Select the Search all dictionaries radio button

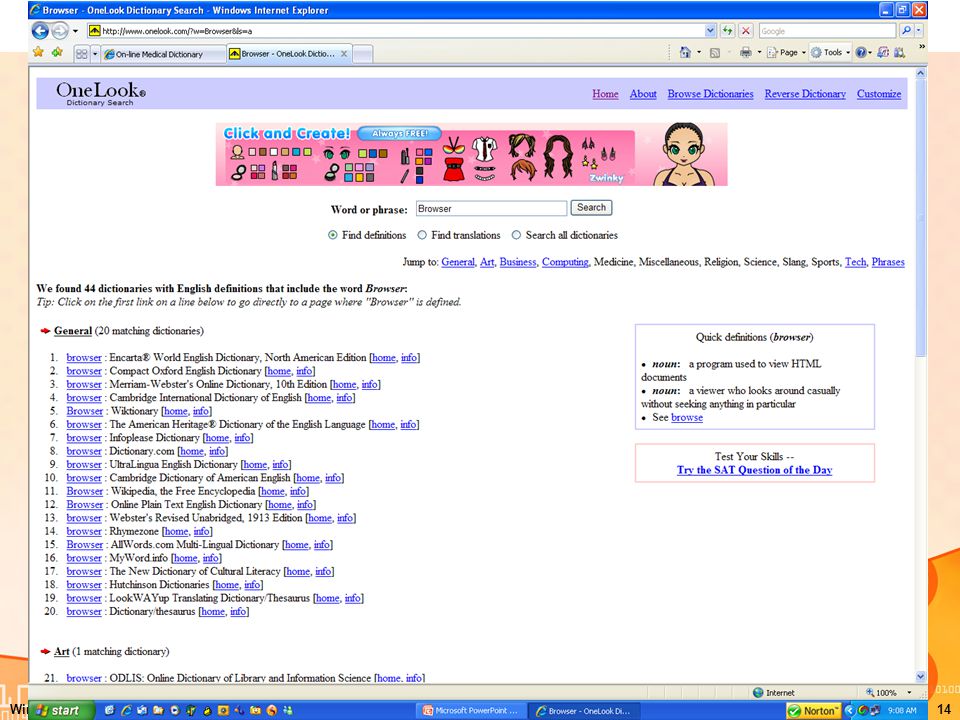[516, 235]
